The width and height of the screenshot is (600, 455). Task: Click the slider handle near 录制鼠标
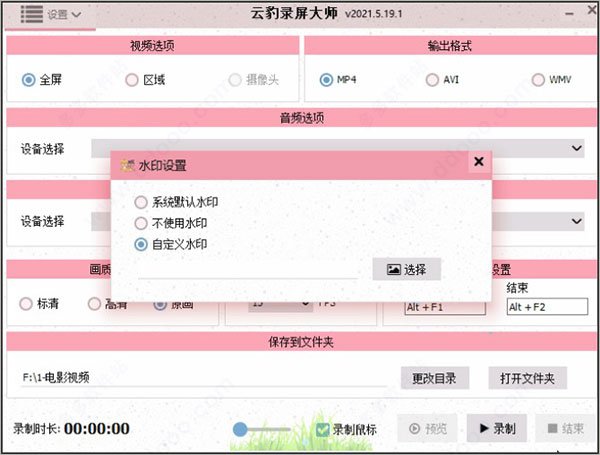coord(240,429)
